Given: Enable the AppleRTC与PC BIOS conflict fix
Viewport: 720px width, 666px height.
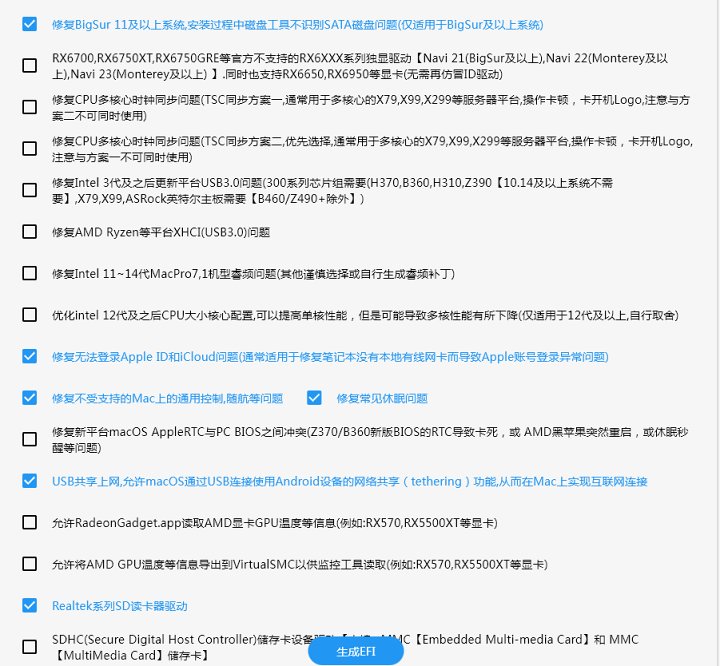Looking at the screenshot, I should [29, 440].
